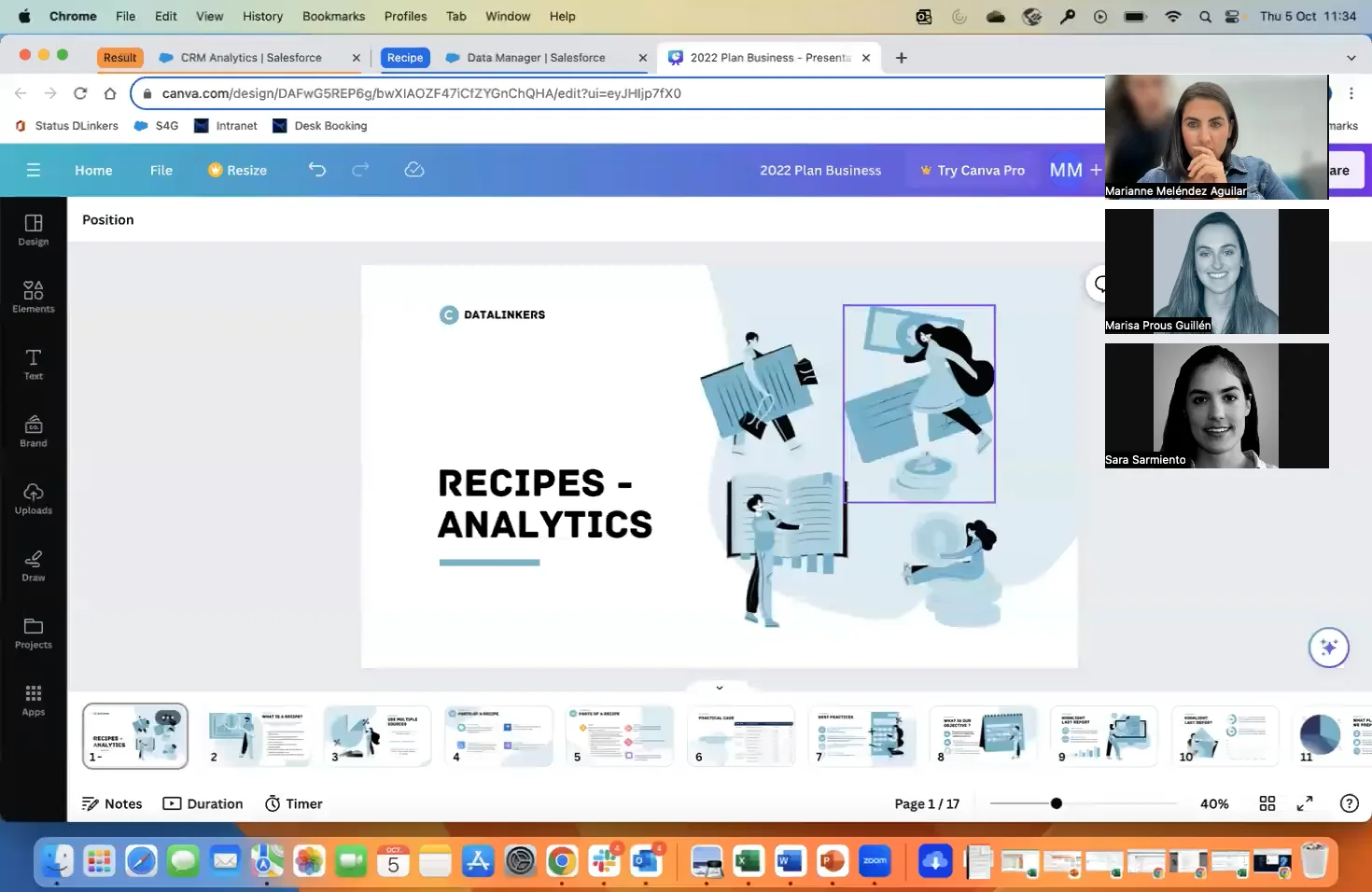Open the History menu in menu bar

[x=262, y=16]
